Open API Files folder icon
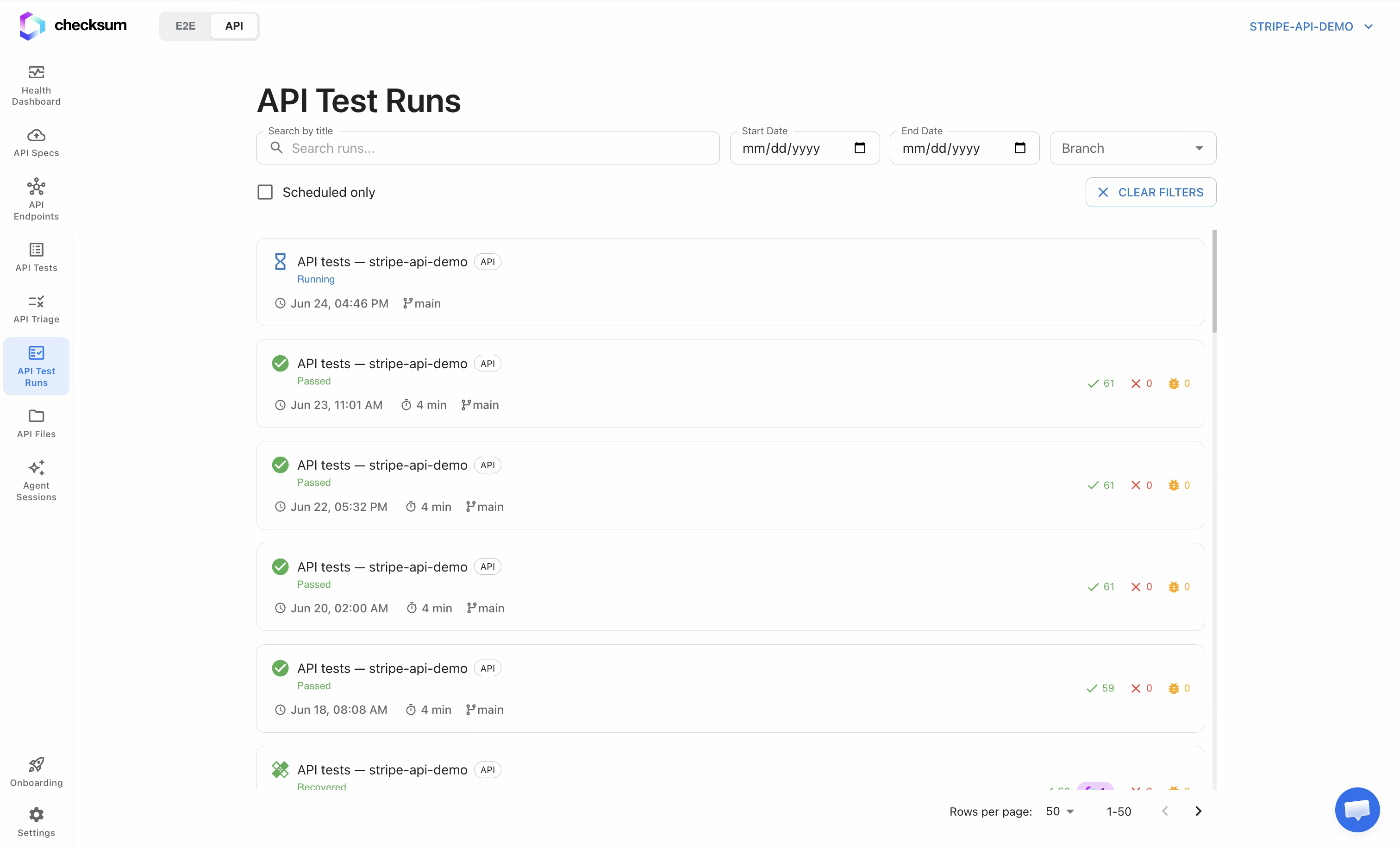Screen dimensions: 1400x849 pos(37,416)
